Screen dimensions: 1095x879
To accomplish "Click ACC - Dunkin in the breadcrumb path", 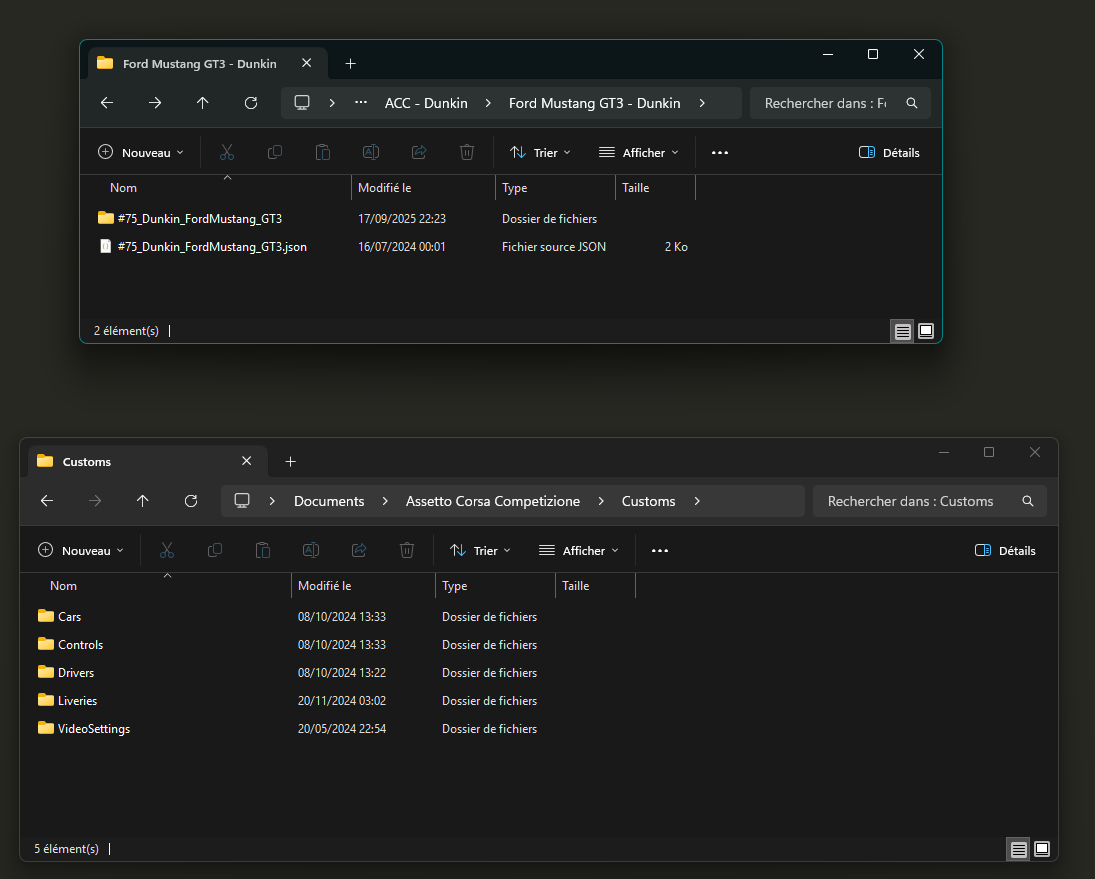I will (x=426, y=103).
